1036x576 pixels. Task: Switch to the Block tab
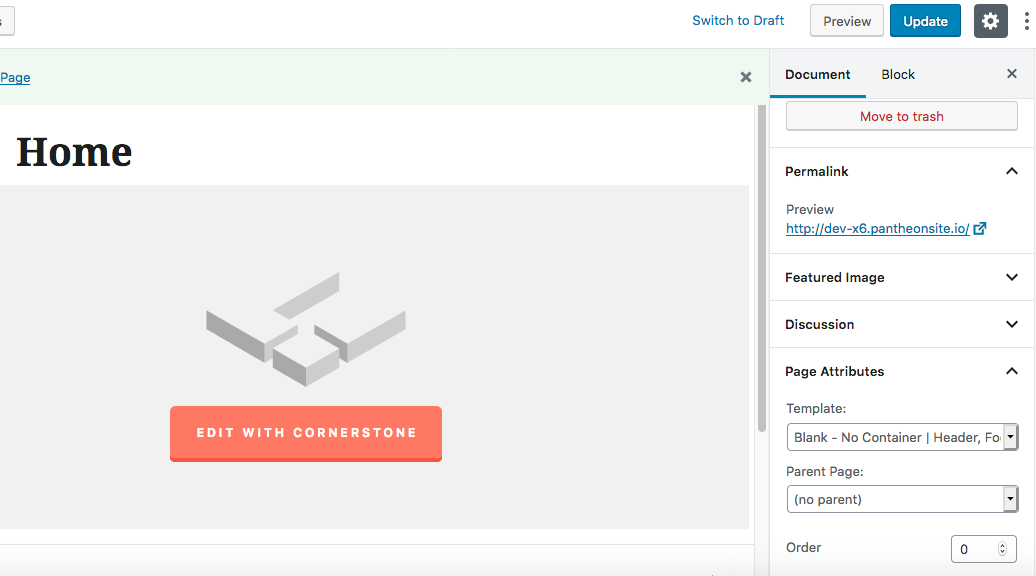[898, 75]
